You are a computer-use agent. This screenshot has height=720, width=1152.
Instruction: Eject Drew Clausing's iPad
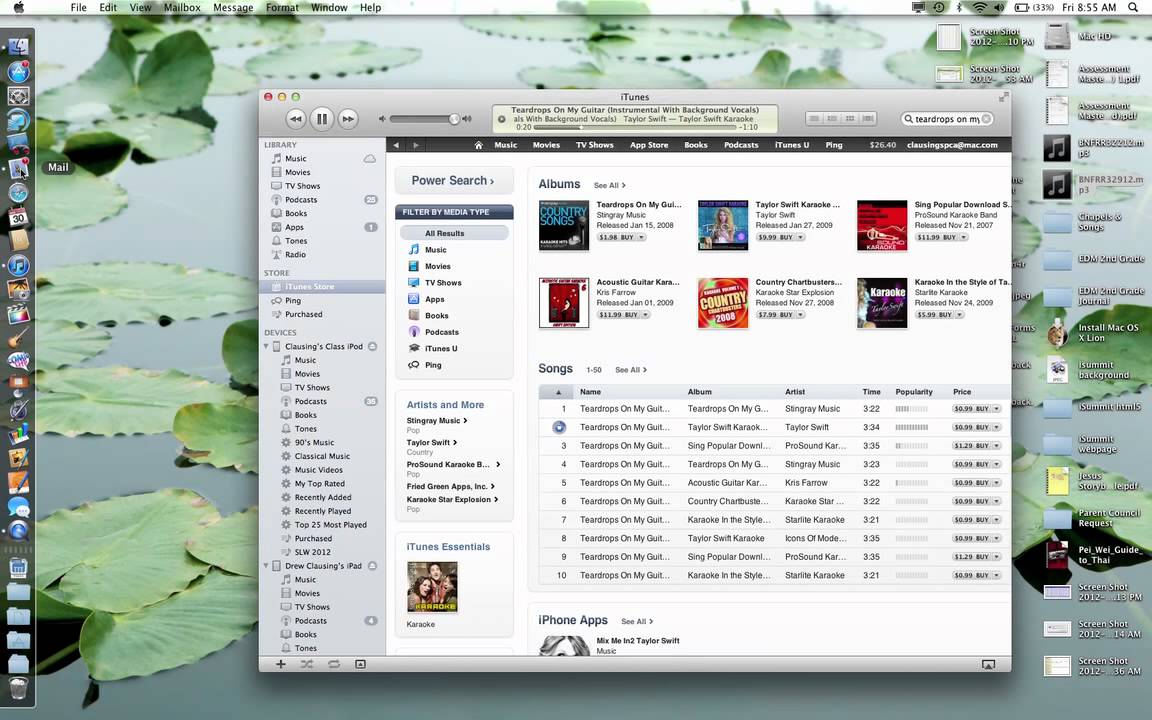[372, 566]
